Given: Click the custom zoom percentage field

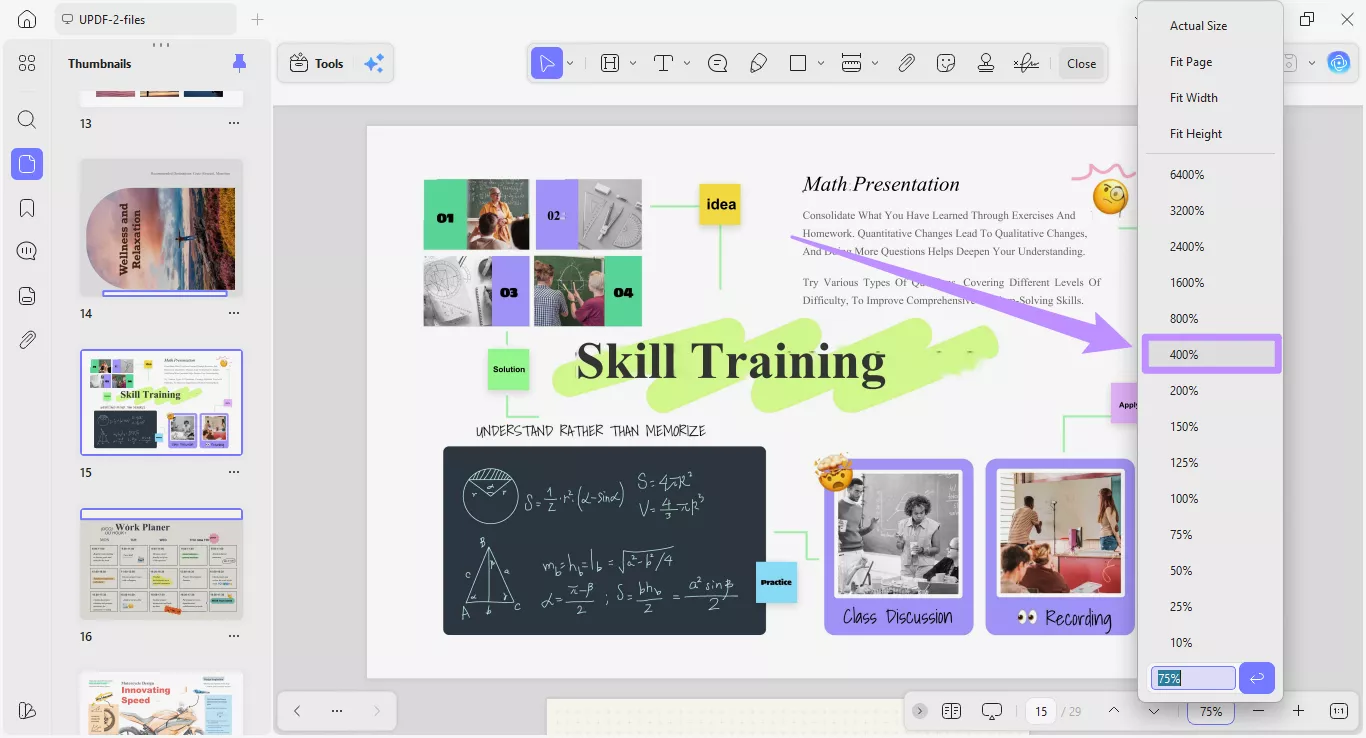Looking at the screenshot, I should (x=1193, y=678).
